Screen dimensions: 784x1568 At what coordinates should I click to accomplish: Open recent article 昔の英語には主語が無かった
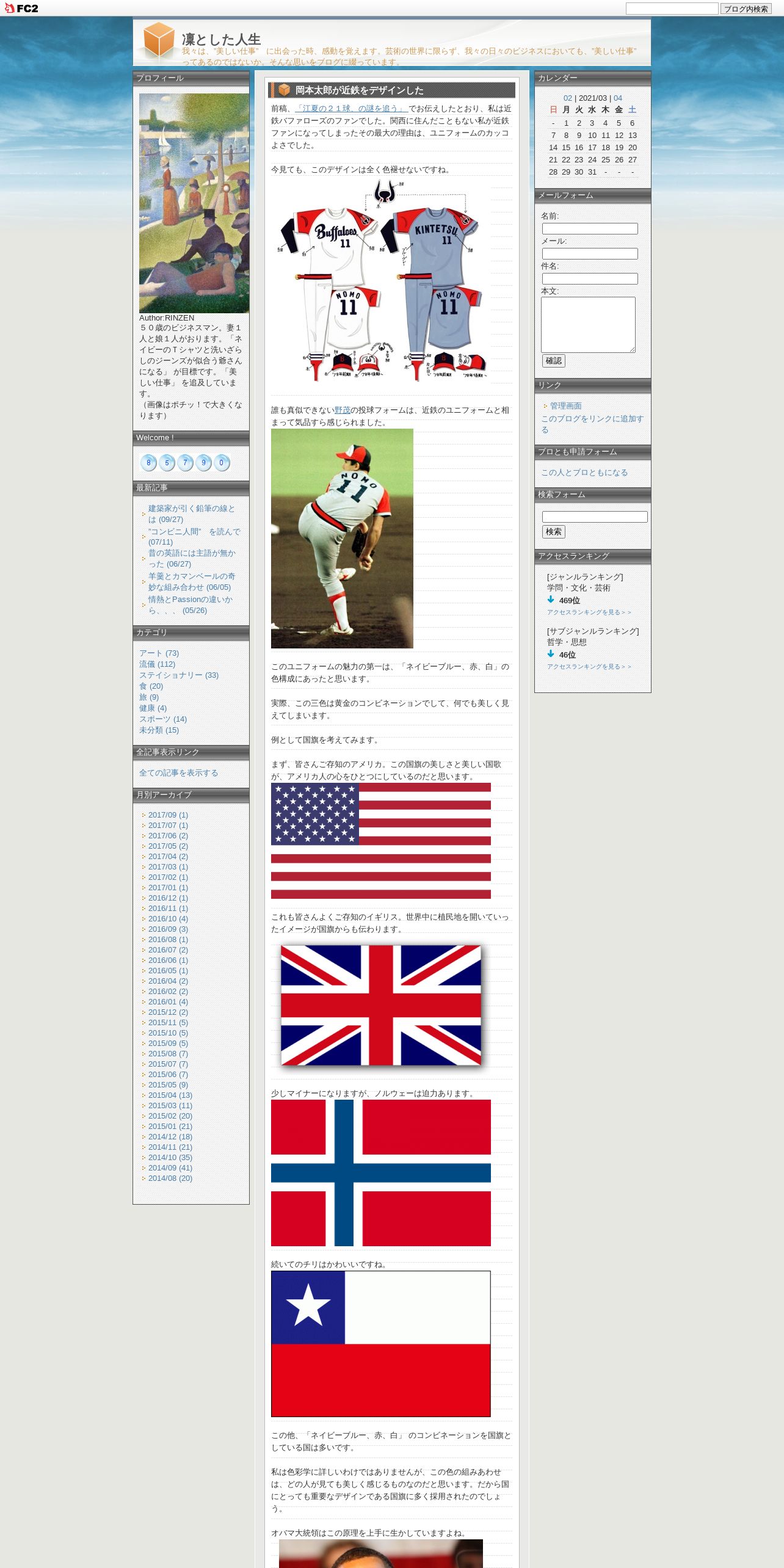(x=192, y=559)
